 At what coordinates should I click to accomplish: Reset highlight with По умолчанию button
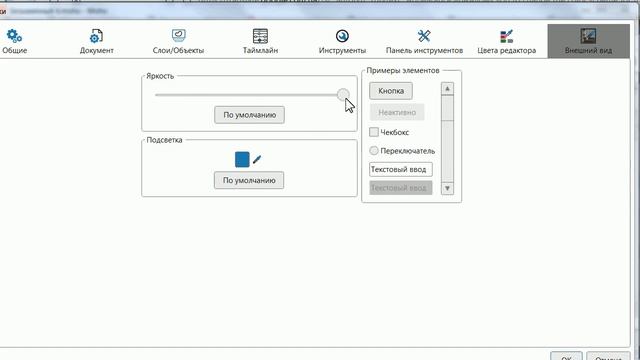(249, 180)
